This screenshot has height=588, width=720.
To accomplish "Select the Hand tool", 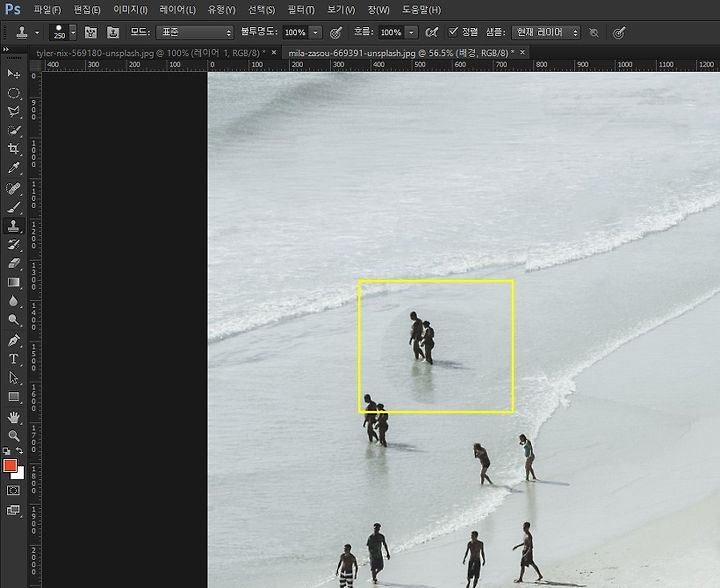I will [14, 417].
